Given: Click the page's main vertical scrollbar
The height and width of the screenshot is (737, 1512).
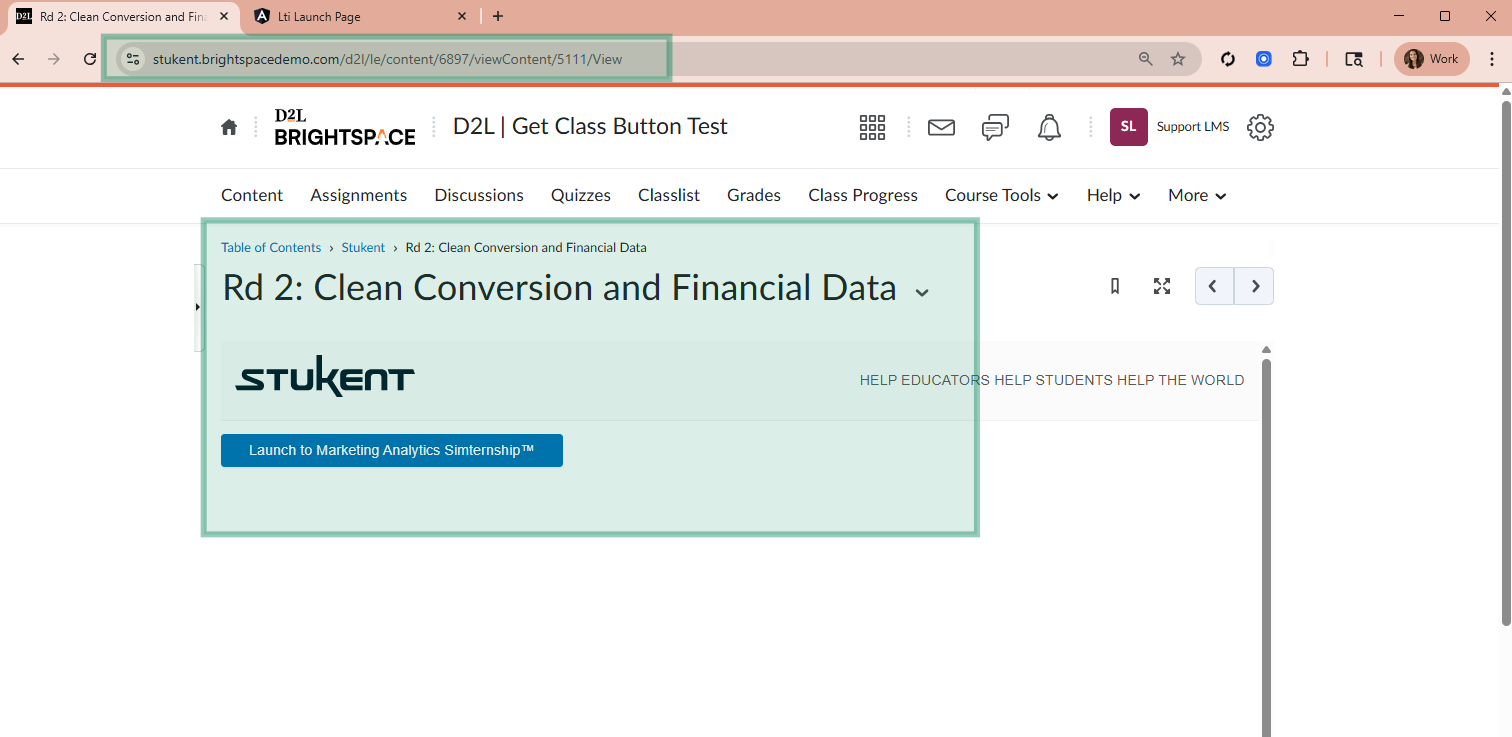Looking at the screenshot, I should coord(1506,364).
